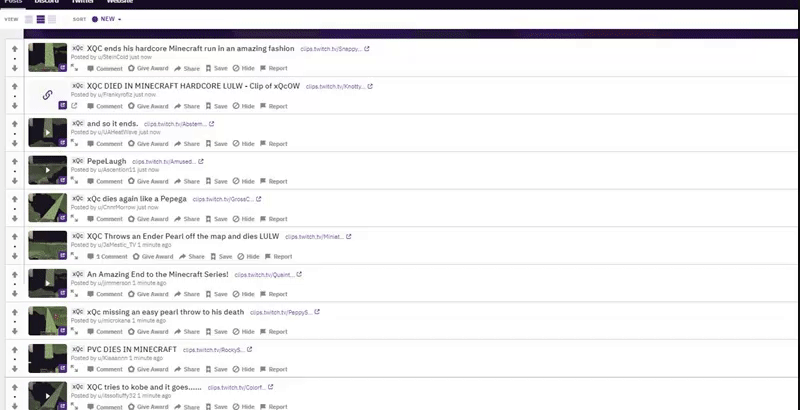800x410 pixels.
Task: Open the NEW sort dropdown
Action: (107, 19)
